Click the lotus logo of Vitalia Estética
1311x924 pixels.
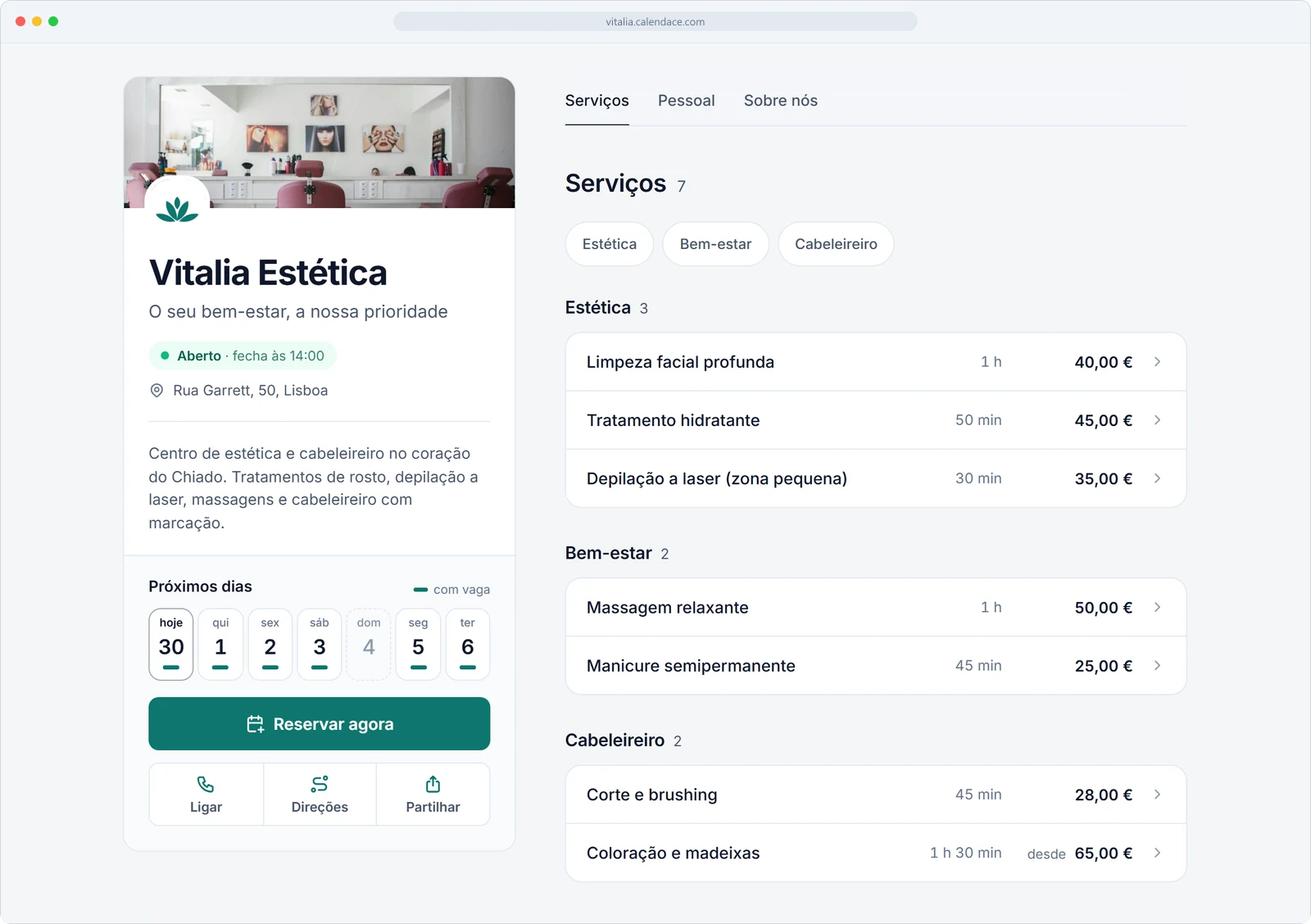pyautogui.click(x=177, y=208)
